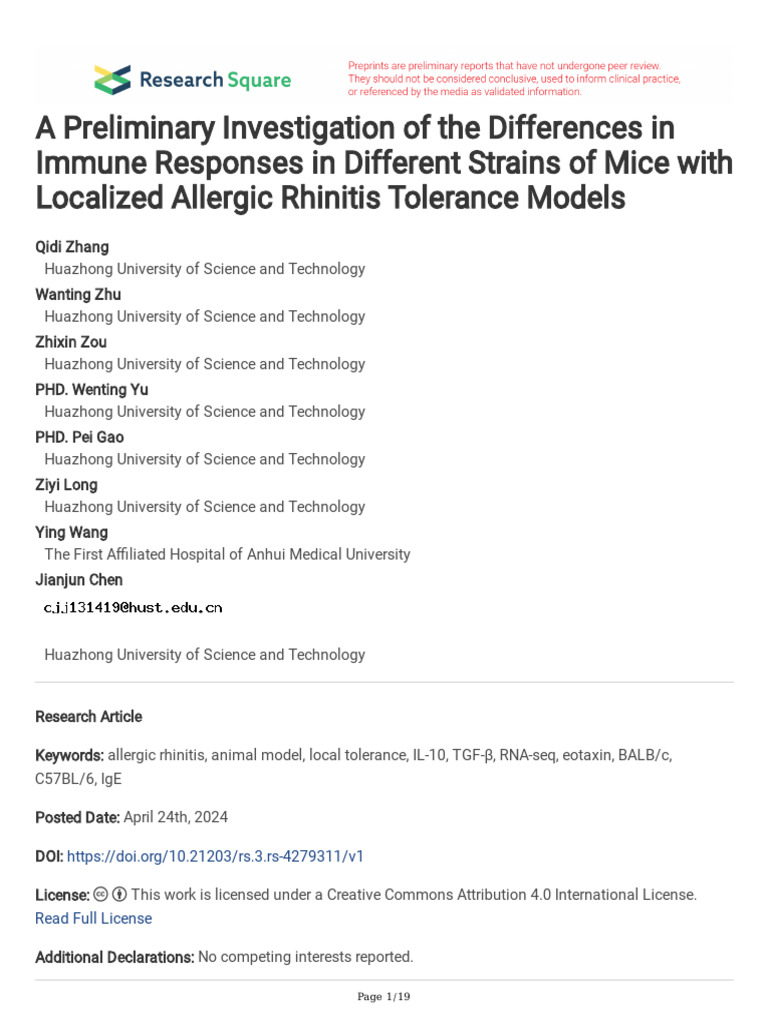Image resolution: width=768 pixels, height=1024 pixels.
Task: Click the Anhui Medical University affiliation
Action: point(227,554)
